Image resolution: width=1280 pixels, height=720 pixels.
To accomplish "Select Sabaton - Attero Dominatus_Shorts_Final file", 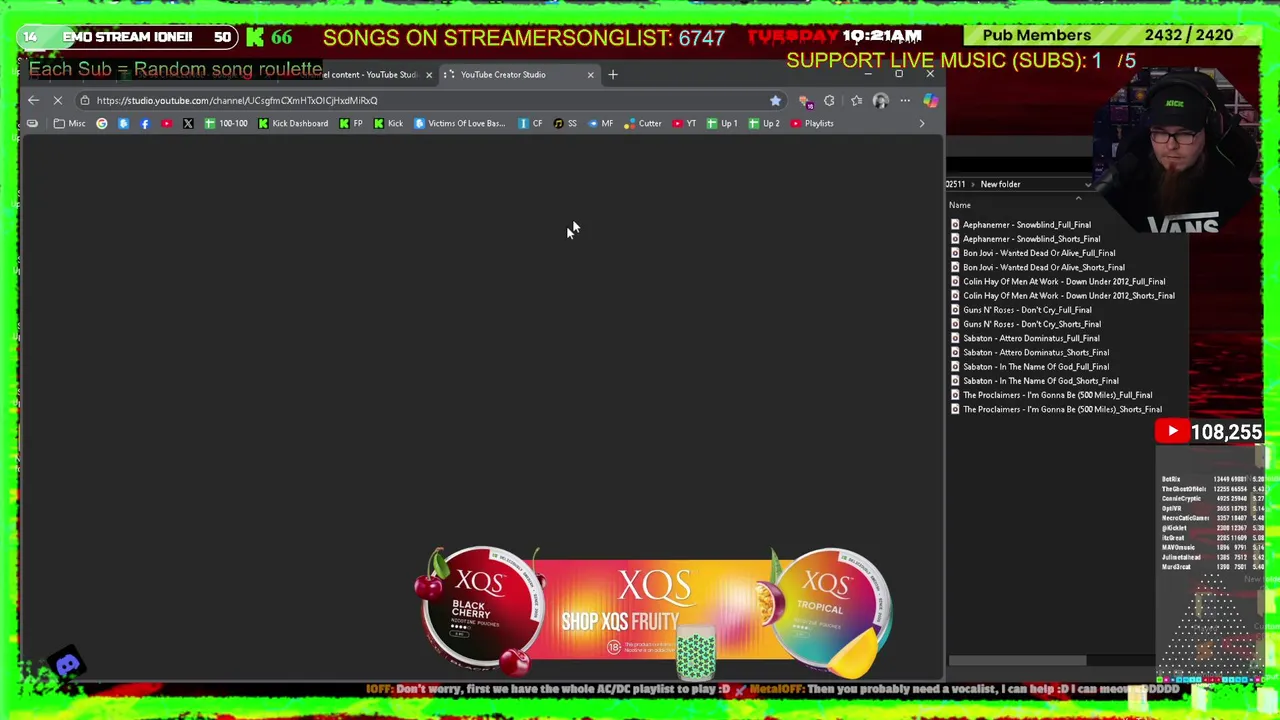I will click(x=1029, y=352).
